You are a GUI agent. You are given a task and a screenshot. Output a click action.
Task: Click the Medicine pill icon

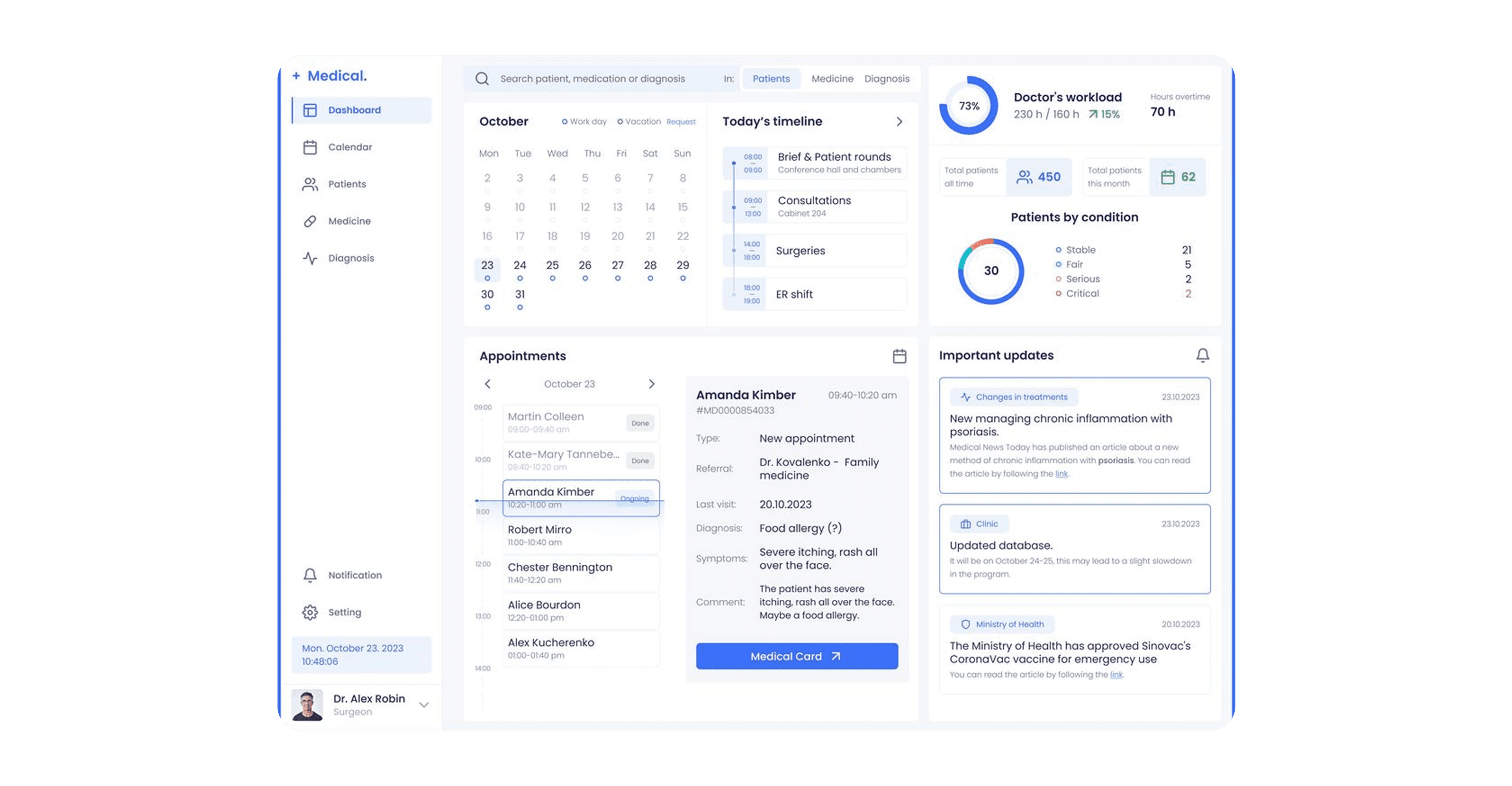pos(310,221)
